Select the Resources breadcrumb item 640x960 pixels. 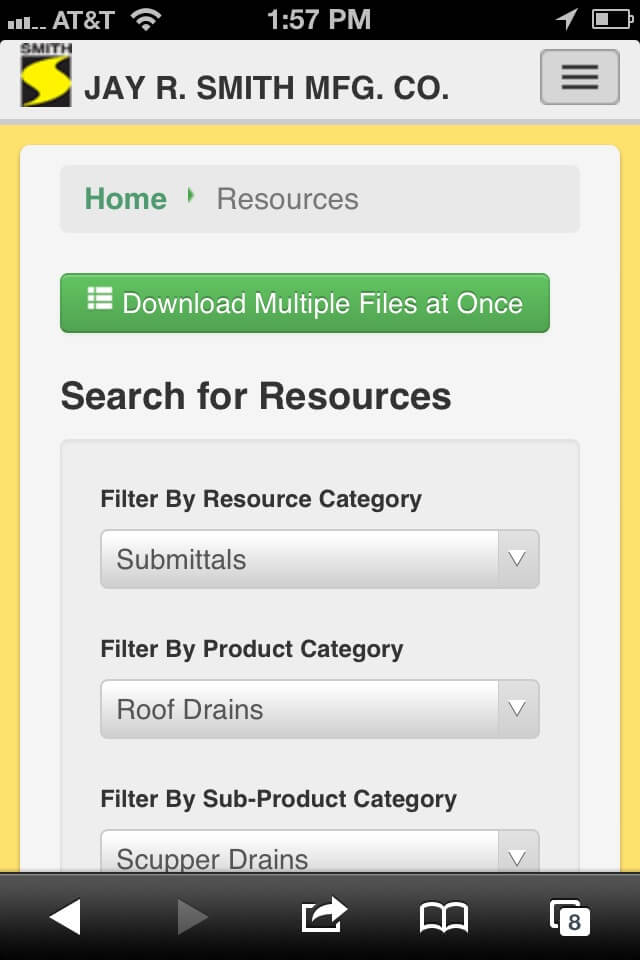pyautogui.click(x=287, y=199)
